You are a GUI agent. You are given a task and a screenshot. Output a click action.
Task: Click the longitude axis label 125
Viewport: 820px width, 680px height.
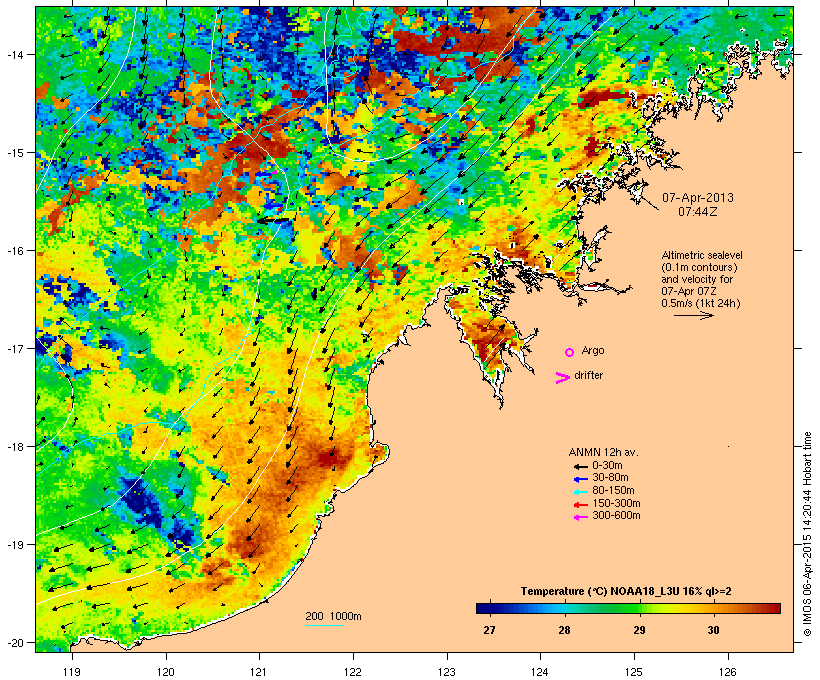pyautogui.click(x=634, y=672)
